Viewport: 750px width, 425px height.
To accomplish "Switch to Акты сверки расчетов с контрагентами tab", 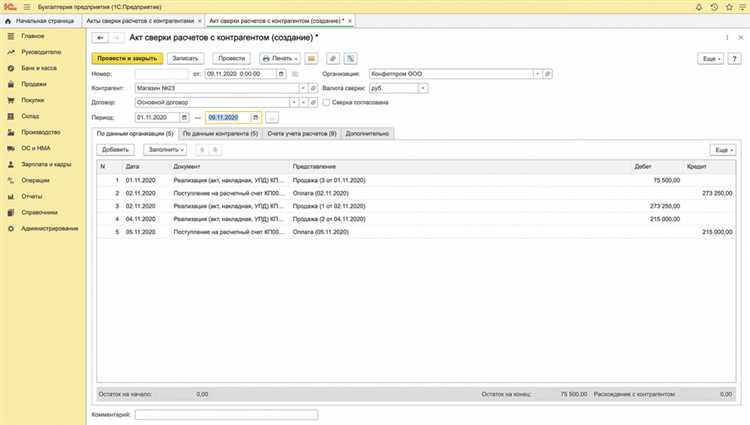I will (143, 21).
